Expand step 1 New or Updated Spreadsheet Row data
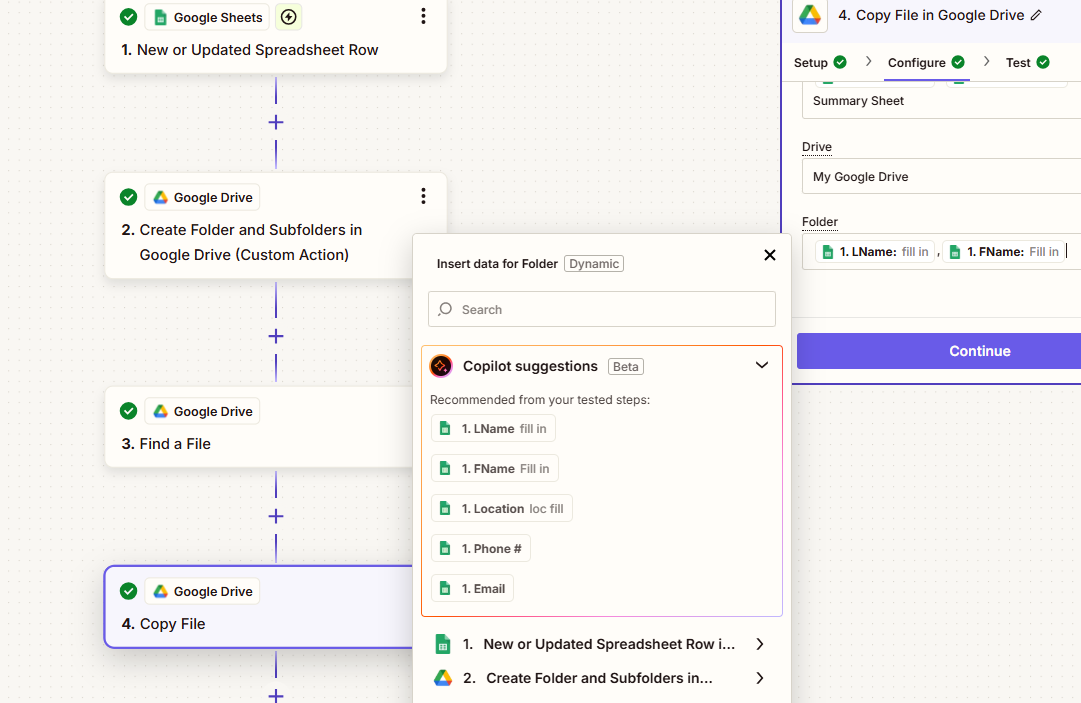Screen dimensions: 1081x703 (600, 644)
